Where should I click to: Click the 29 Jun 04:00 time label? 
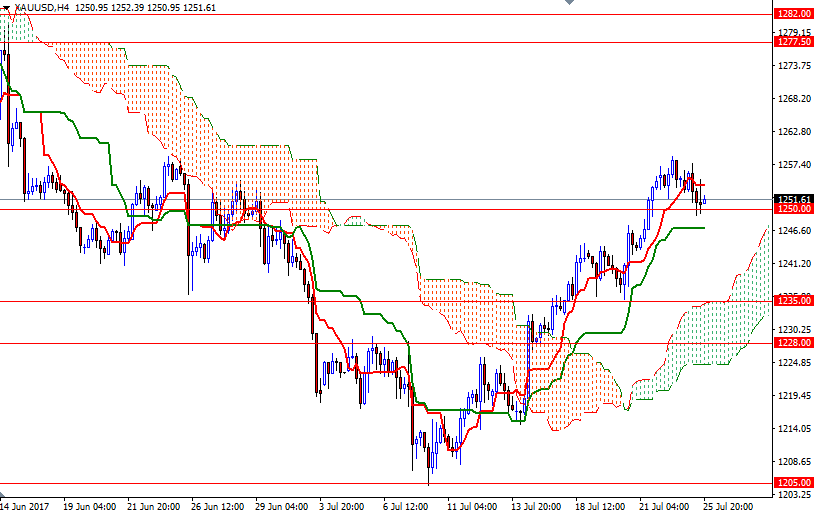(282, 506)
